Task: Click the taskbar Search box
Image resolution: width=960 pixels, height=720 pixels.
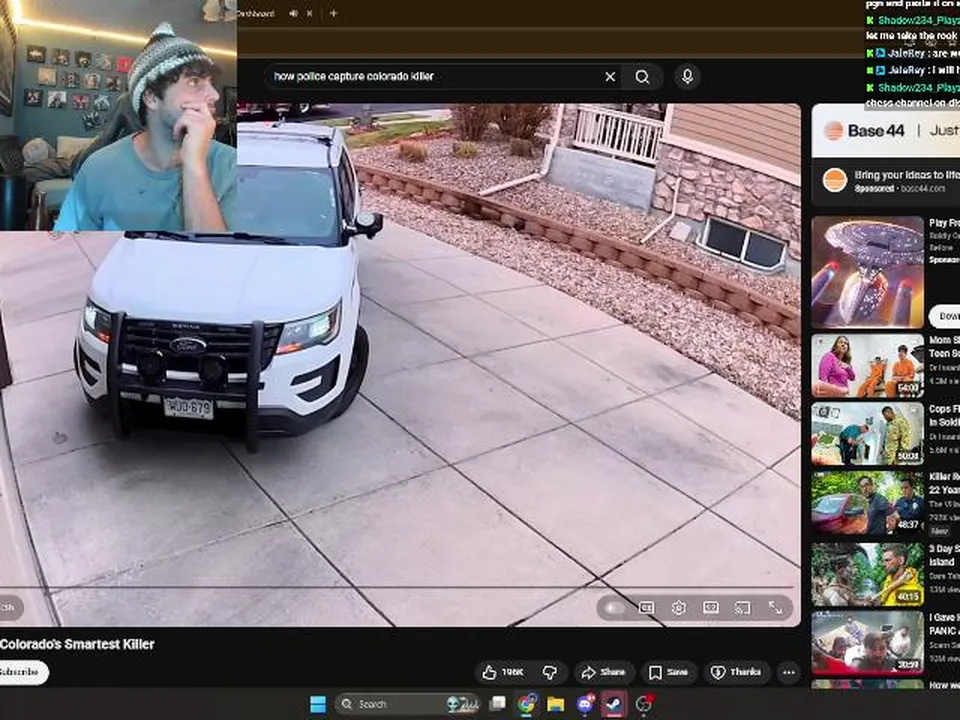Action: click(407, 704)
